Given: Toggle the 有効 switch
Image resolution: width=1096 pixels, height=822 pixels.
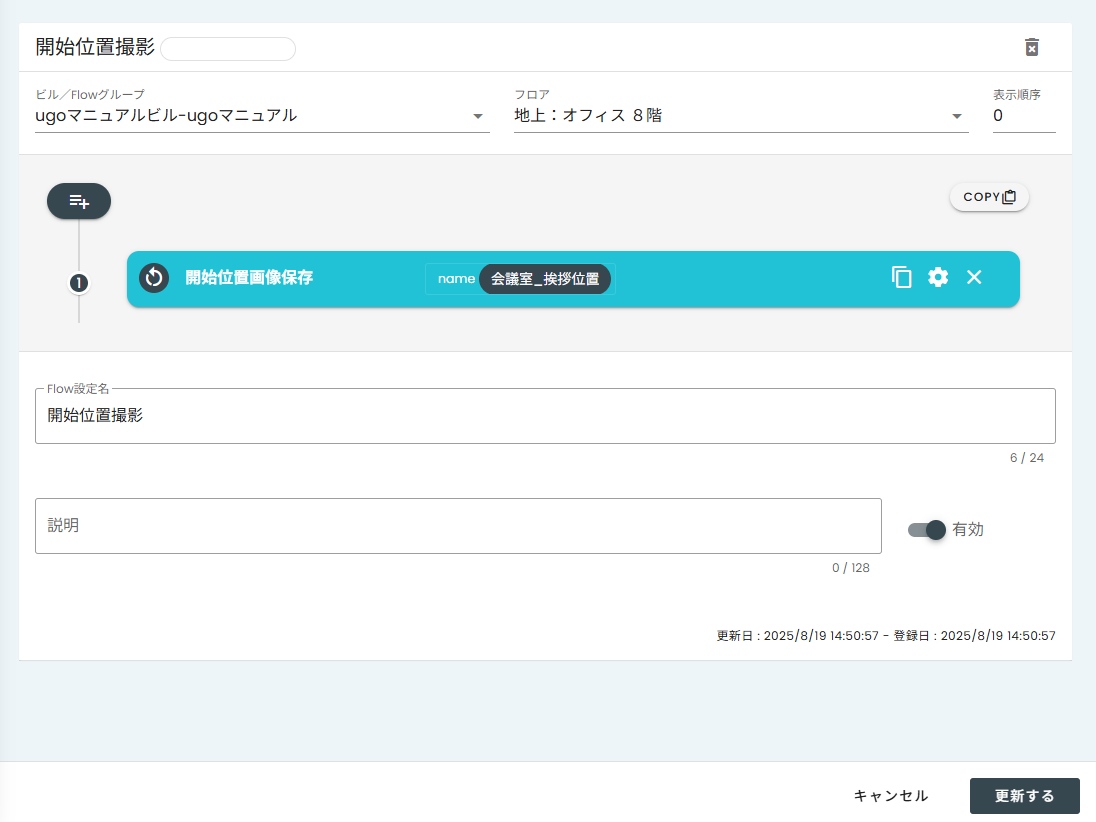Looking at the screenshot, I should click(927, 530).
